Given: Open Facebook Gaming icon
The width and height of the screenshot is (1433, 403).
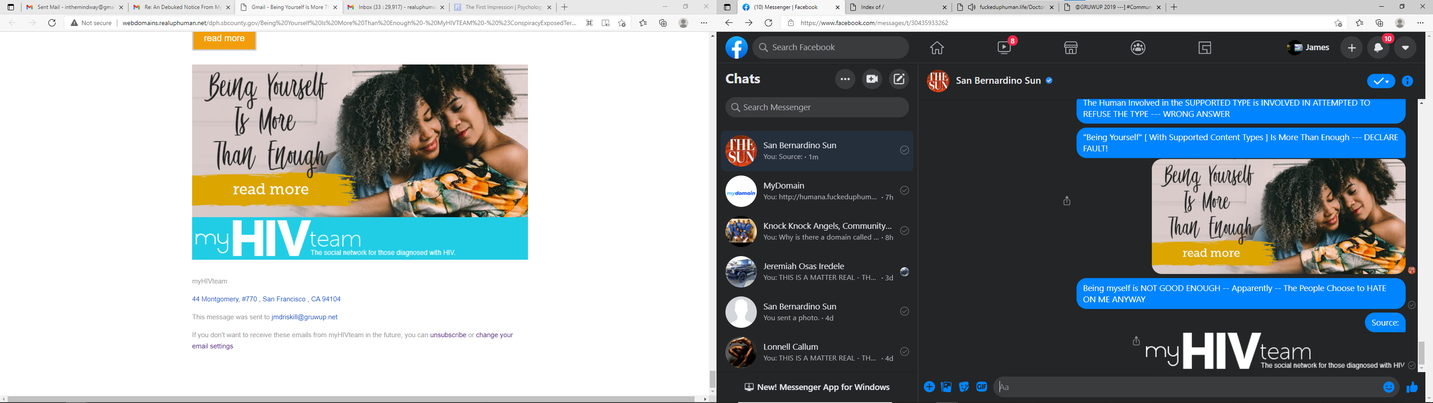Looking at the screenshot, I should point(1205,47).
